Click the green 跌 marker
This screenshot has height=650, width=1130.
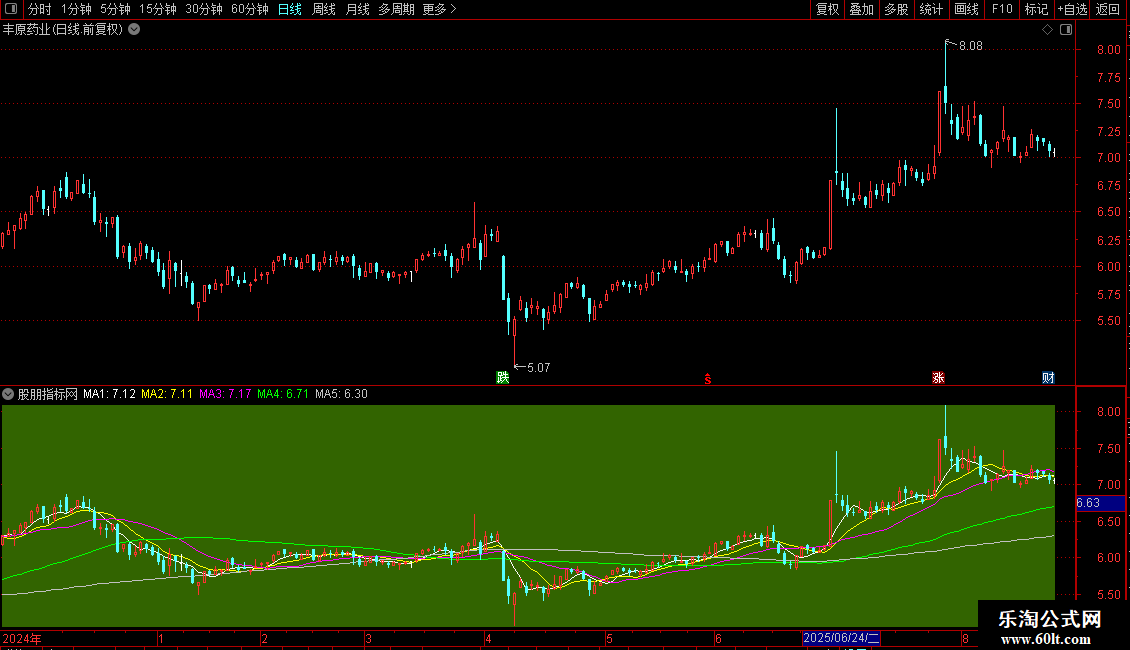503,378
